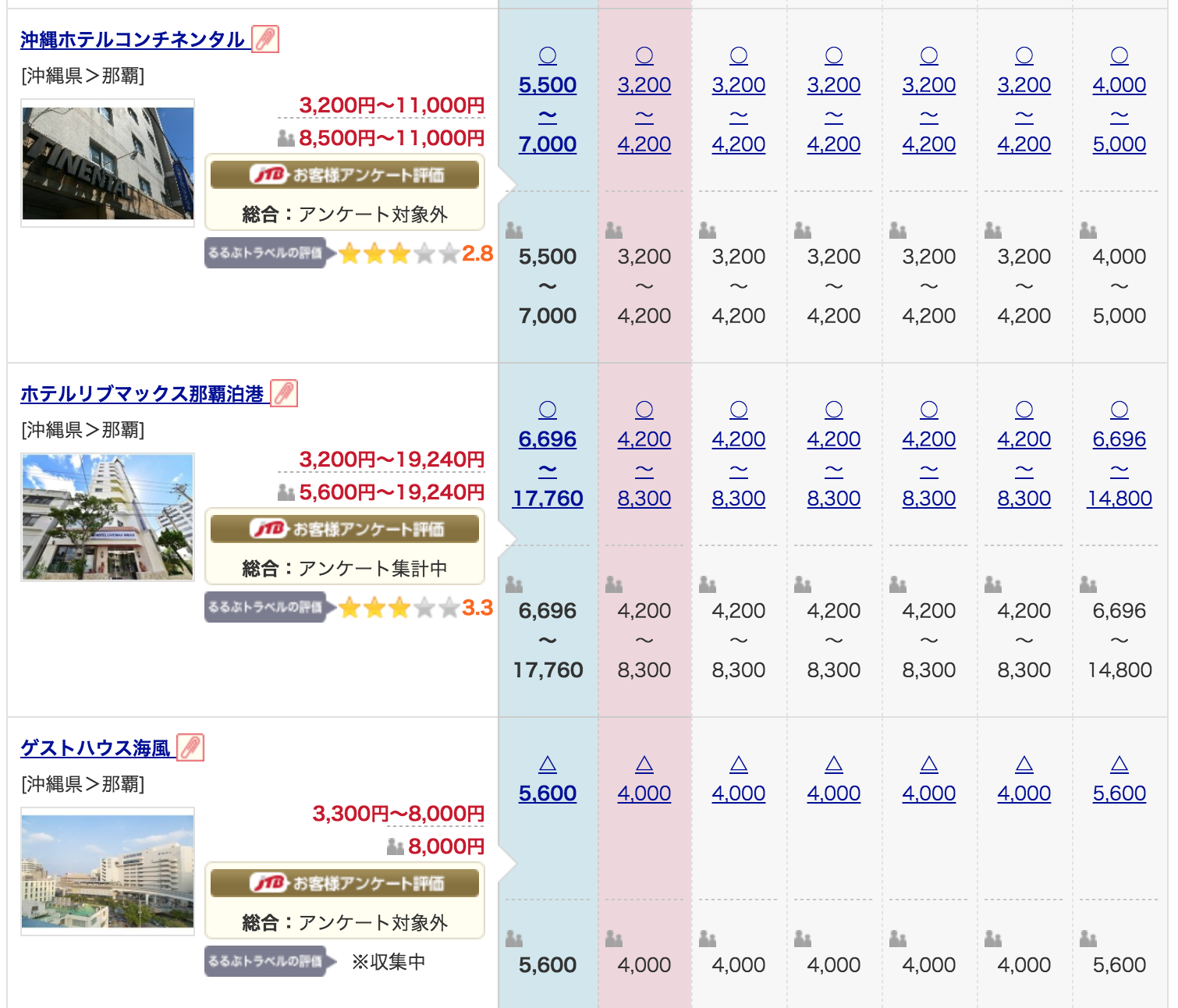The image size is (1178, 1008).
Task: Click 3,200円〜19,240円 price range text
Action: (x=392, y=460)
